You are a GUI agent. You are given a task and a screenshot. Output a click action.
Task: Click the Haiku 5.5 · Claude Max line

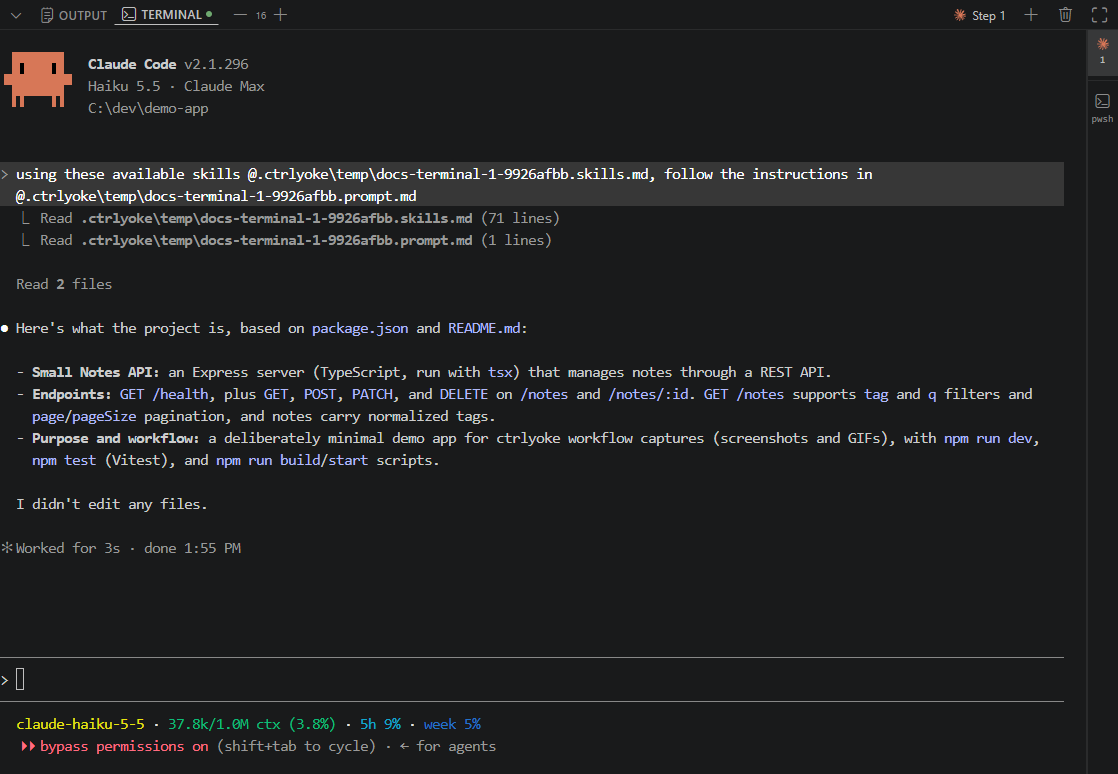pos(176,86)
